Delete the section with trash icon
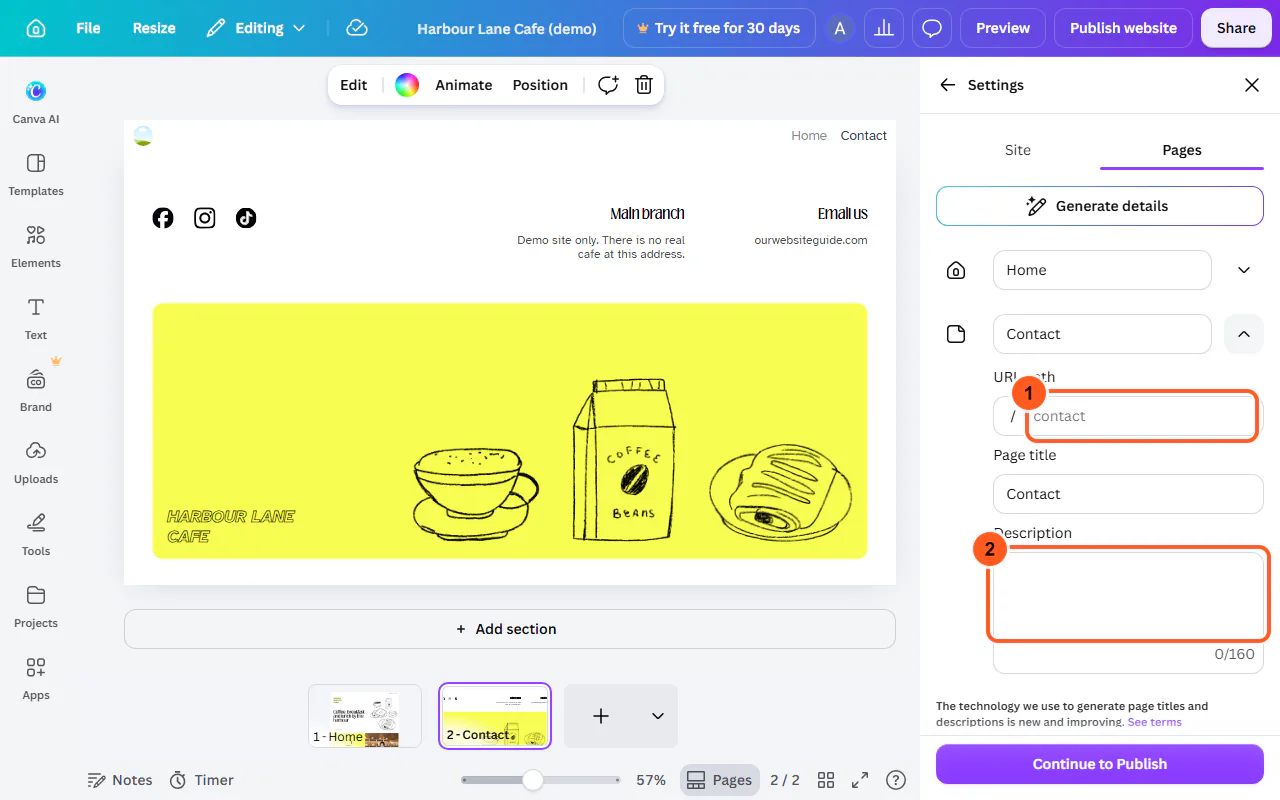Image resolution: width=1280 pixels, height=800 pixels. click(644, 85)
